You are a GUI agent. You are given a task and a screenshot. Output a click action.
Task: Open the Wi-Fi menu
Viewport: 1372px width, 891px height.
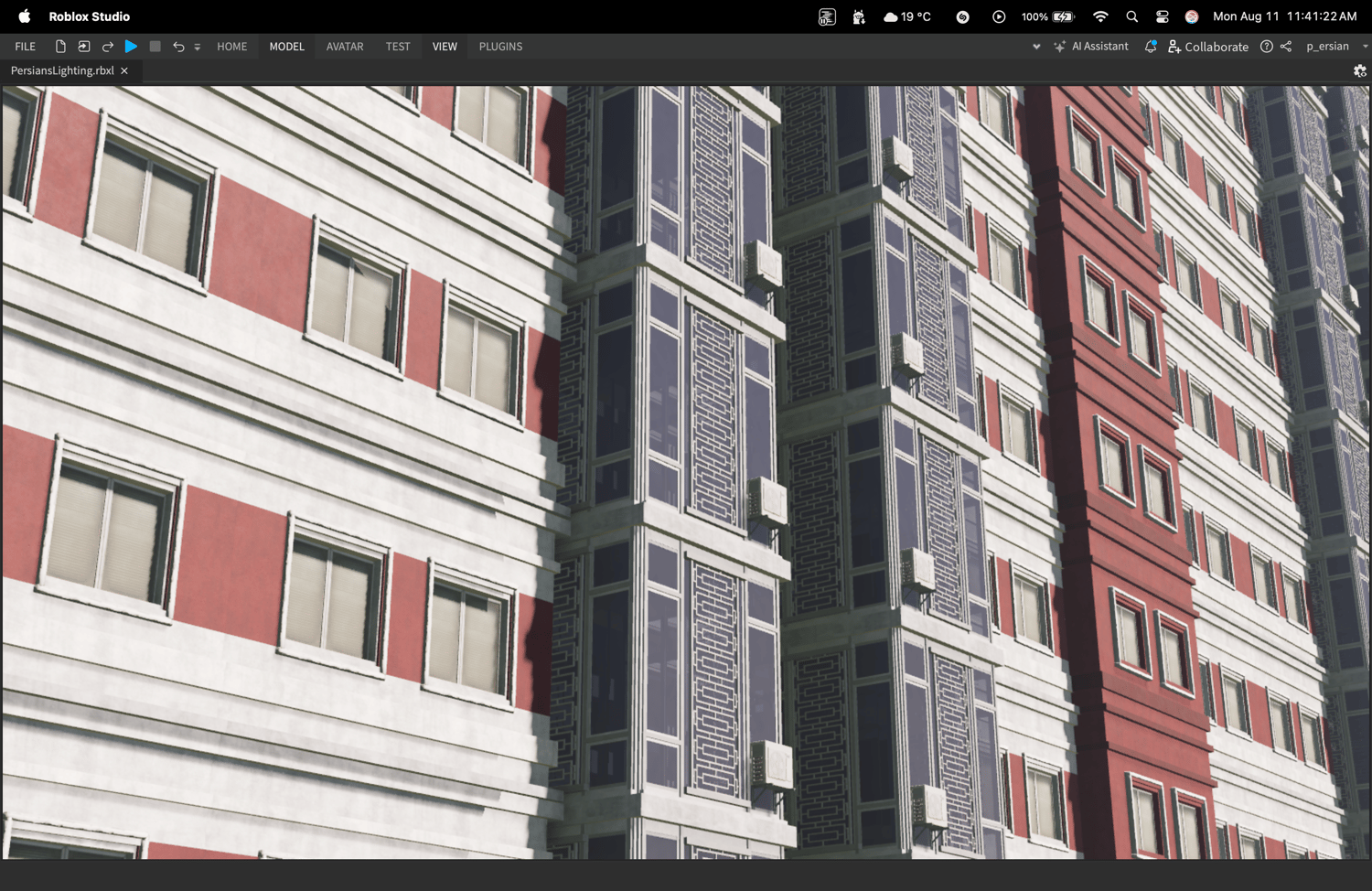pos(1100,16)
